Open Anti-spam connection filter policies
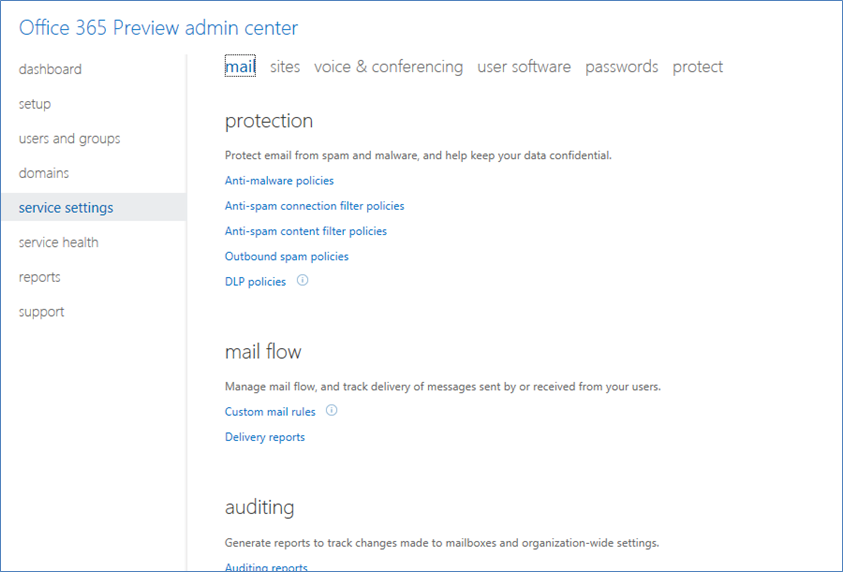843x572 pixels. [315, 206]
